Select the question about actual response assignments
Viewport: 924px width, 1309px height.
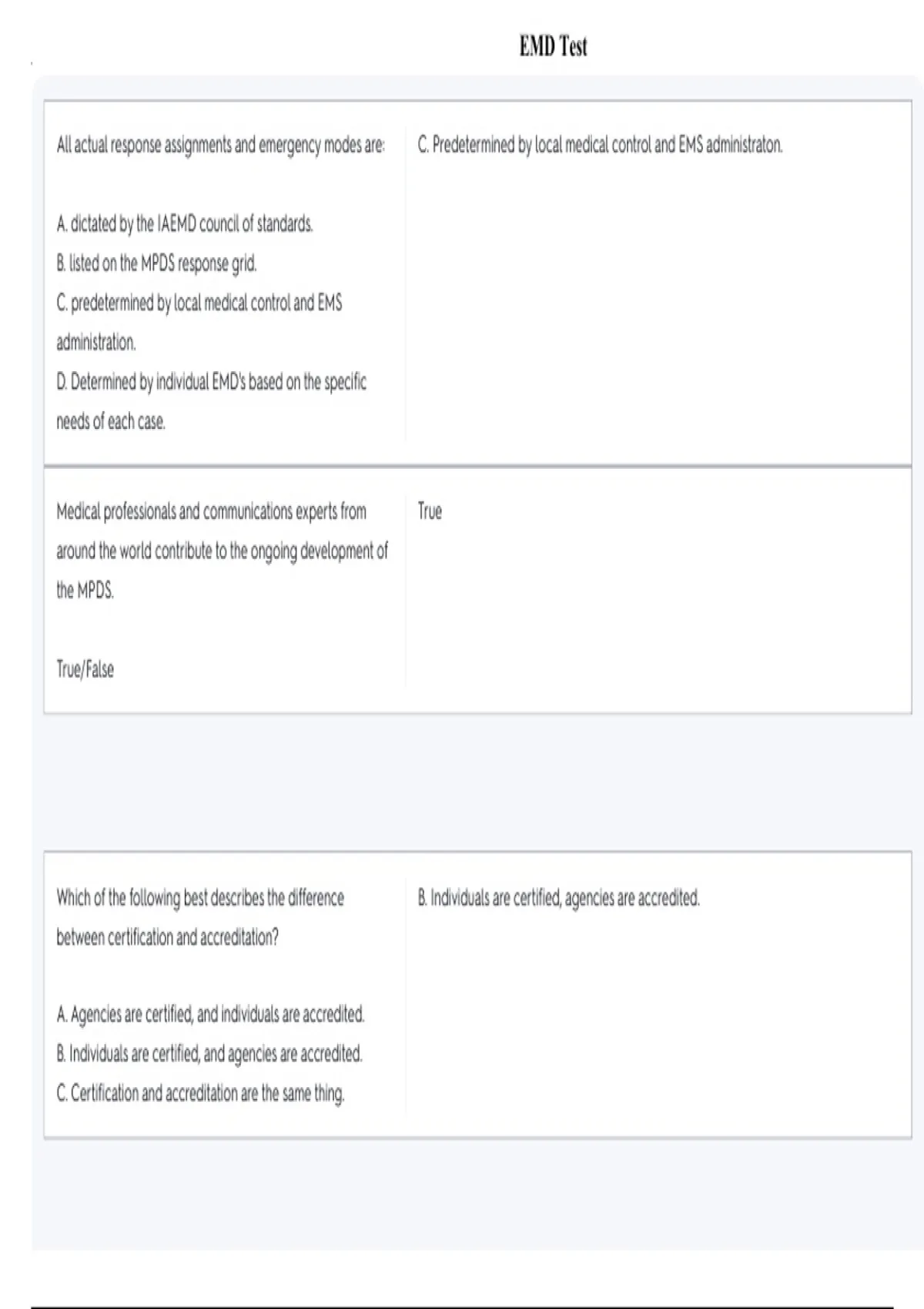[221, 145]
